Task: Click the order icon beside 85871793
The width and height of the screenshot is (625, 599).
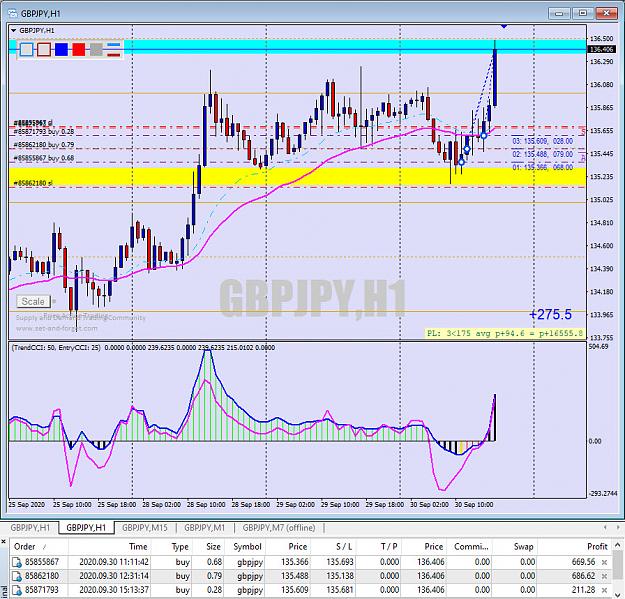Action: [x=17, y=590]
